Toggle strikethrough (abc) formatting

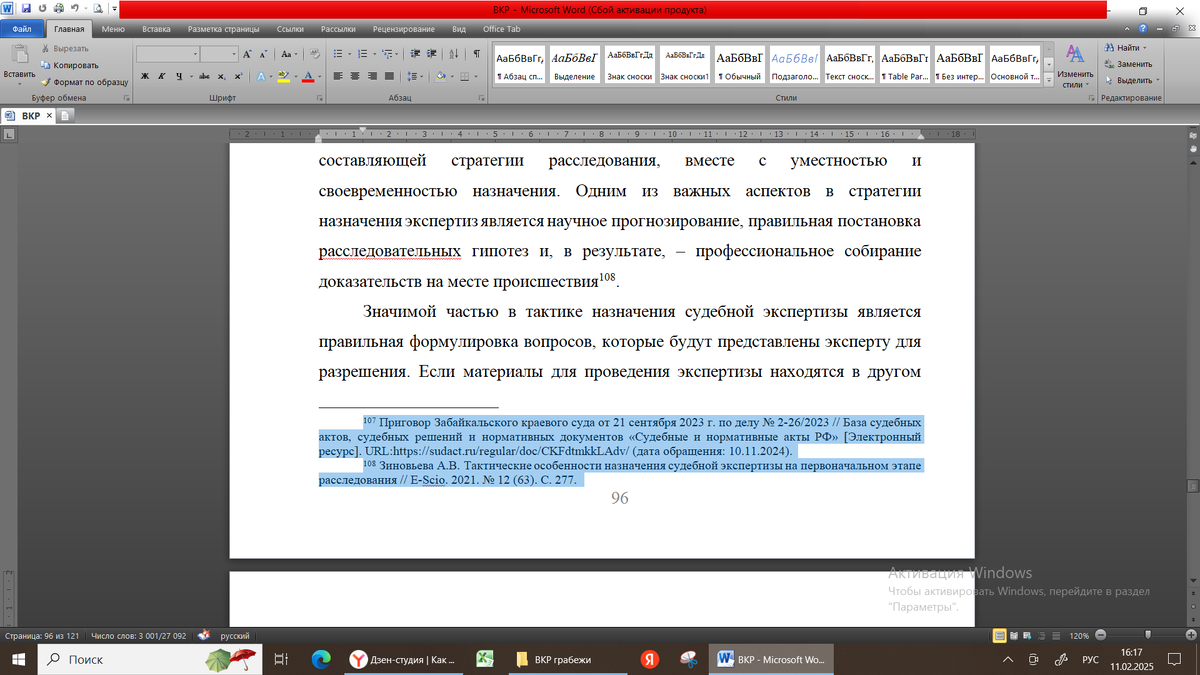click(205, 76)
